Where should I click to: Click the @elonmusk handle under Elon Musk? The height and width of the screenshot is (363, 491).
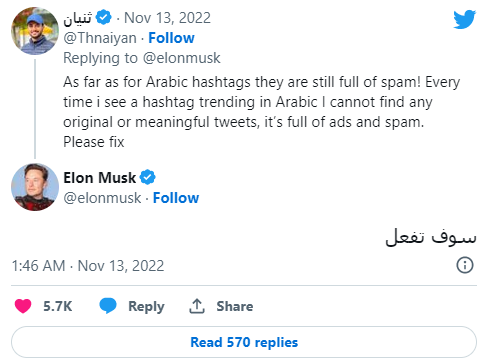(x=102, y=198)
